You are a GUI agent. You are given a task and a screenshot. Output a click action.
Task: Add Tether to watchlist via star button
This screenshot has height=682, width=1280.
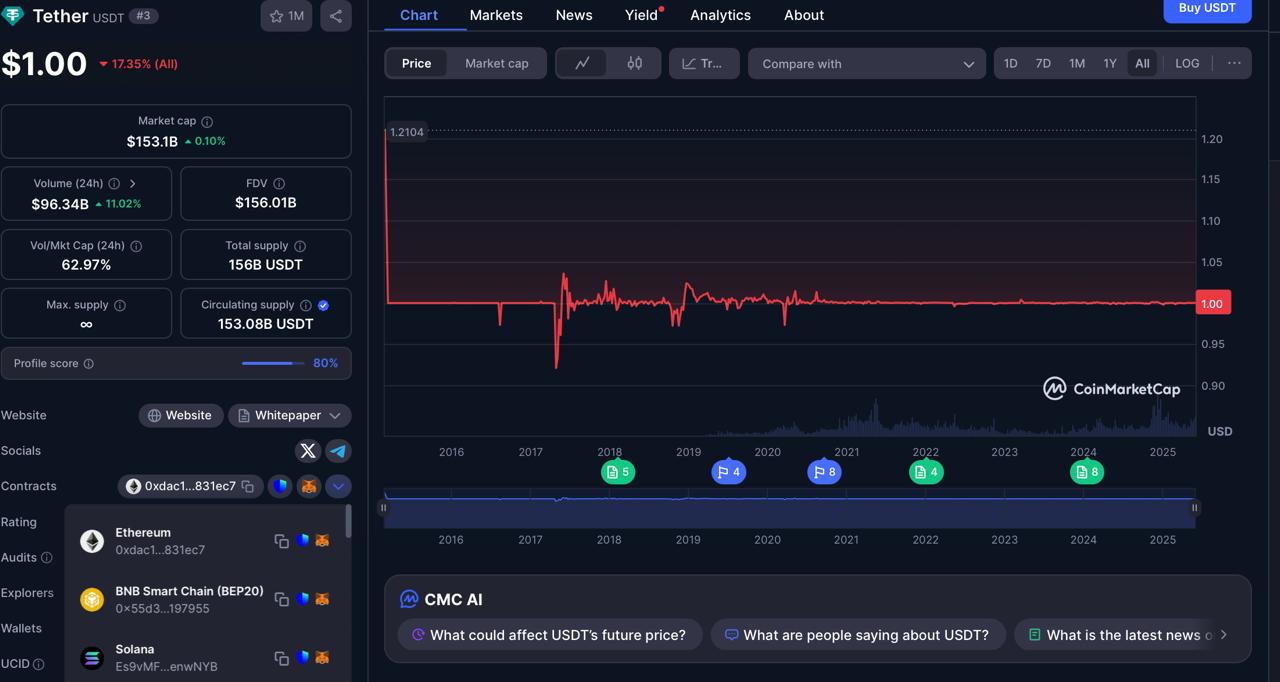tap(287, 16)
